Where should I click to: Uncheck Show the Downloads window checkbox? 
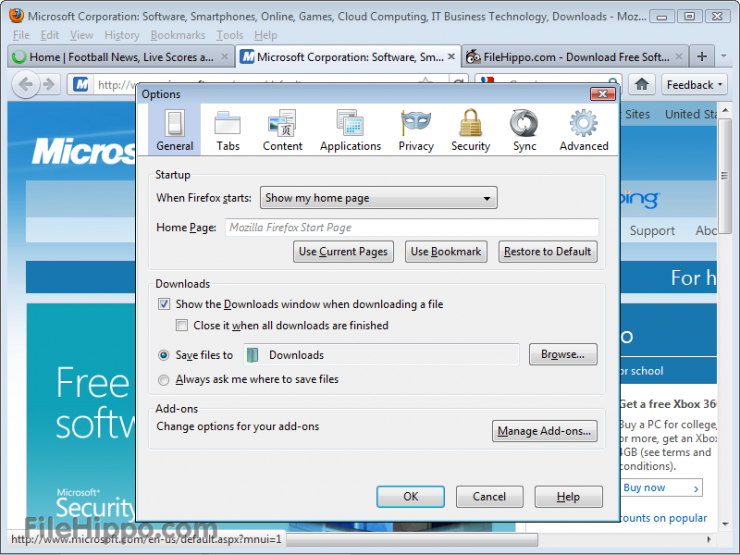tap(165, 304)
